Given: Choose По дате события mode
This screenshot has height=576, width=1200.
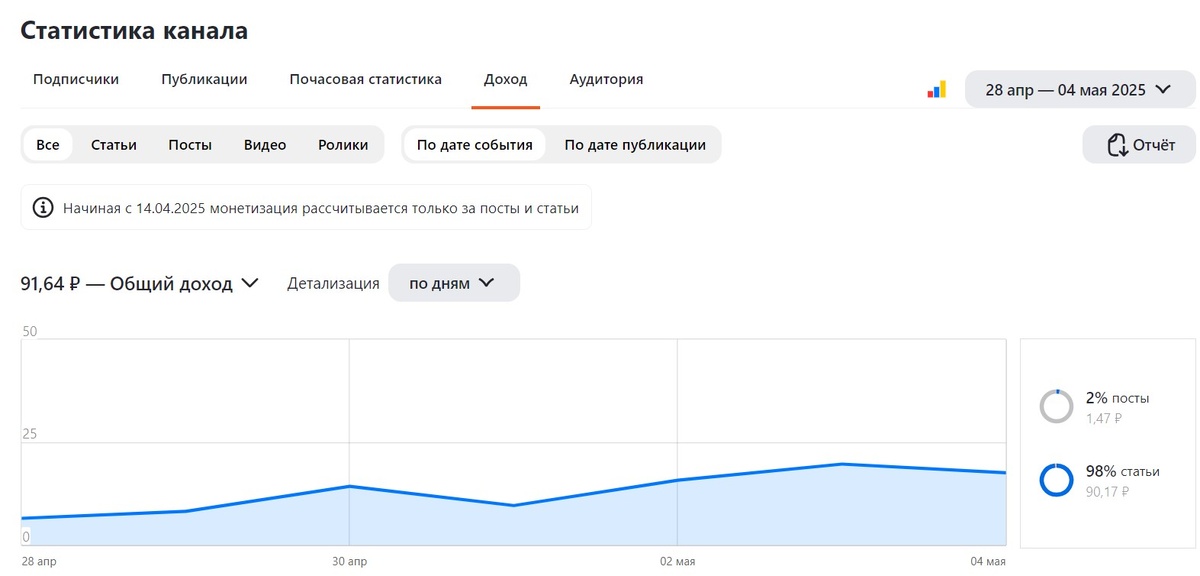Looking at the screenshot, I should click(x=474, y=145).
